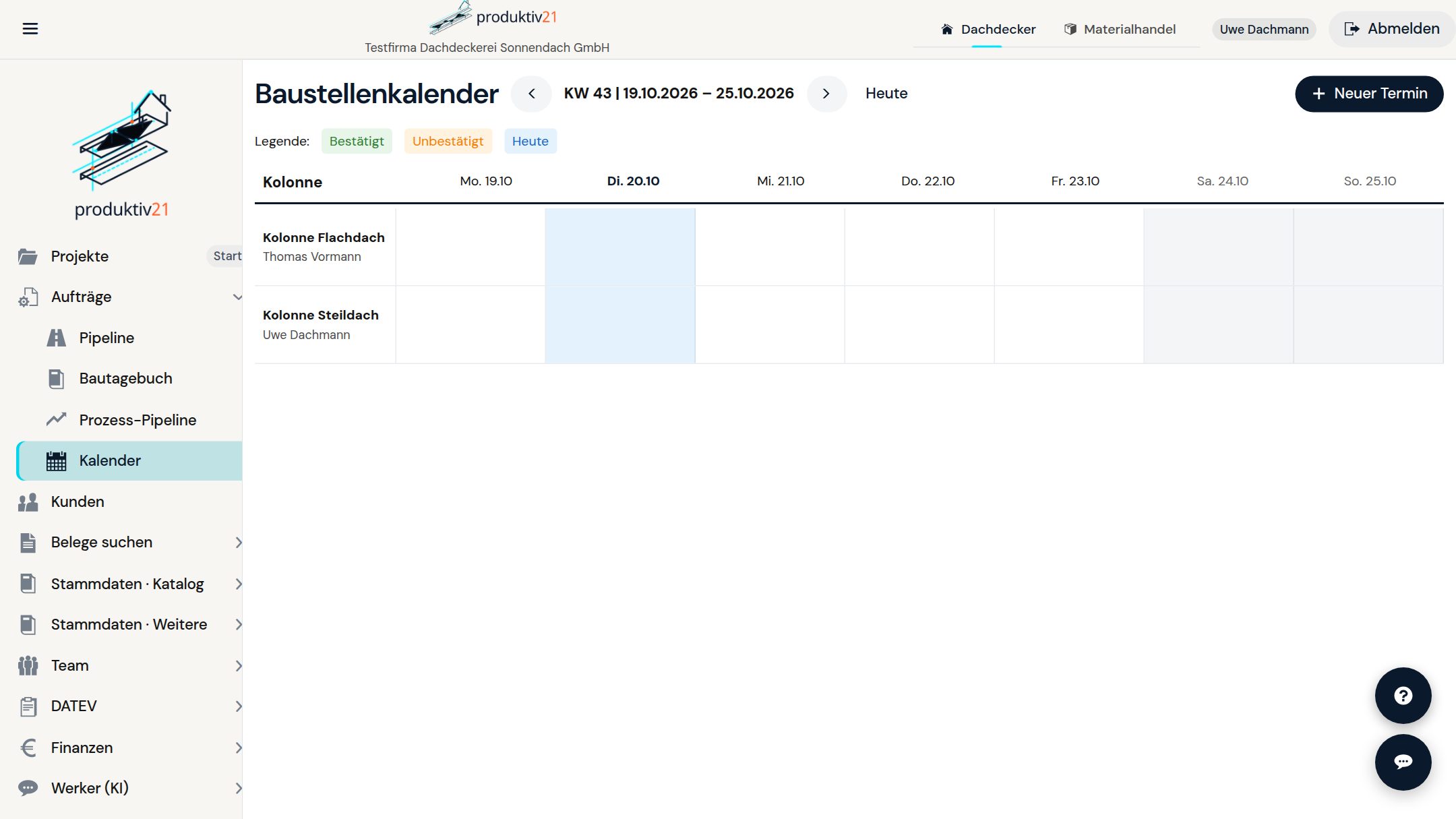Viewport: 1456px width, 819px height.
Task: Click the Unbestätigt legend chip
Action: 448,142
